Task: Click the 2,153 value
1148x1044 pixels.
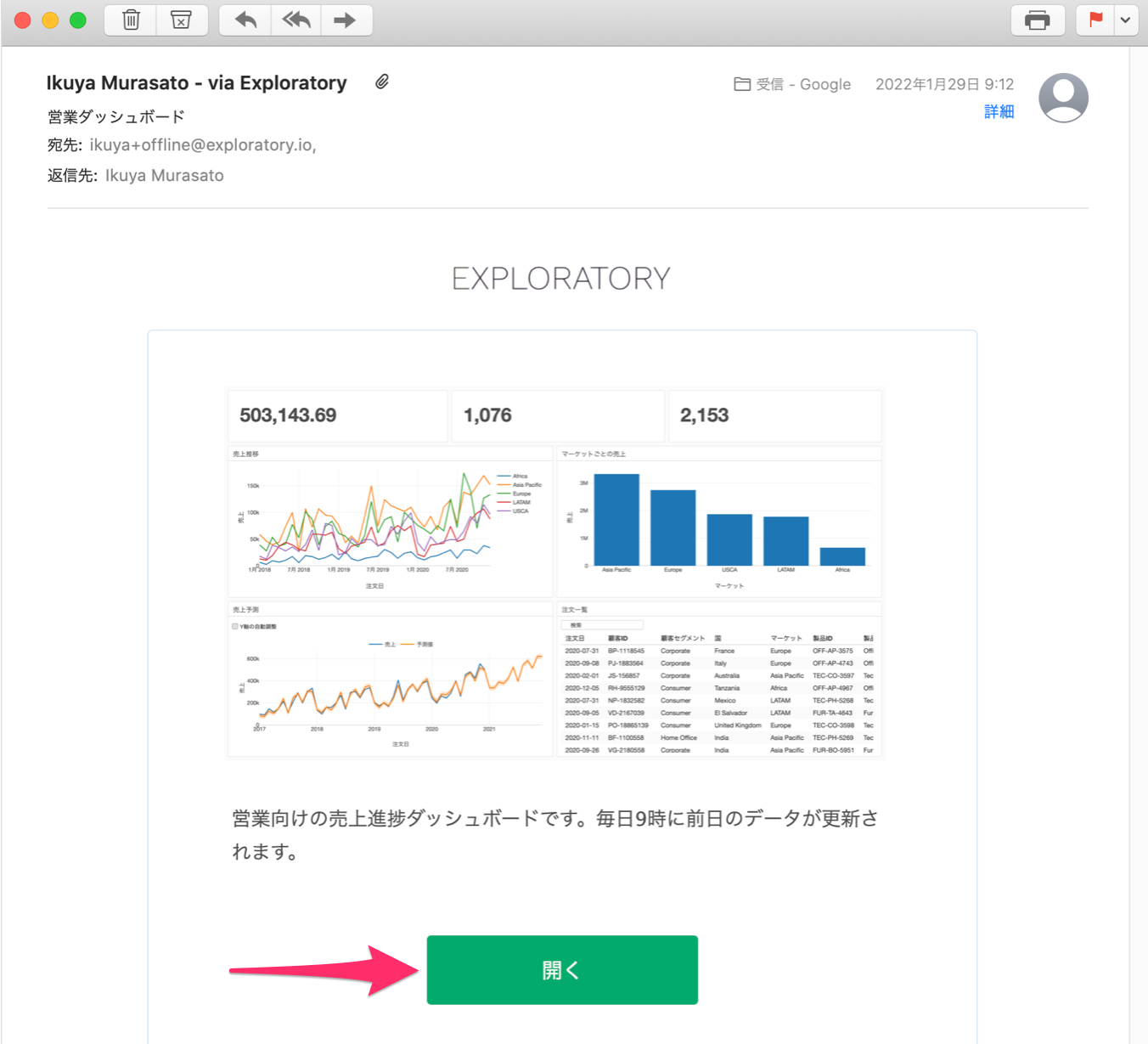Action: coord(704,415)
